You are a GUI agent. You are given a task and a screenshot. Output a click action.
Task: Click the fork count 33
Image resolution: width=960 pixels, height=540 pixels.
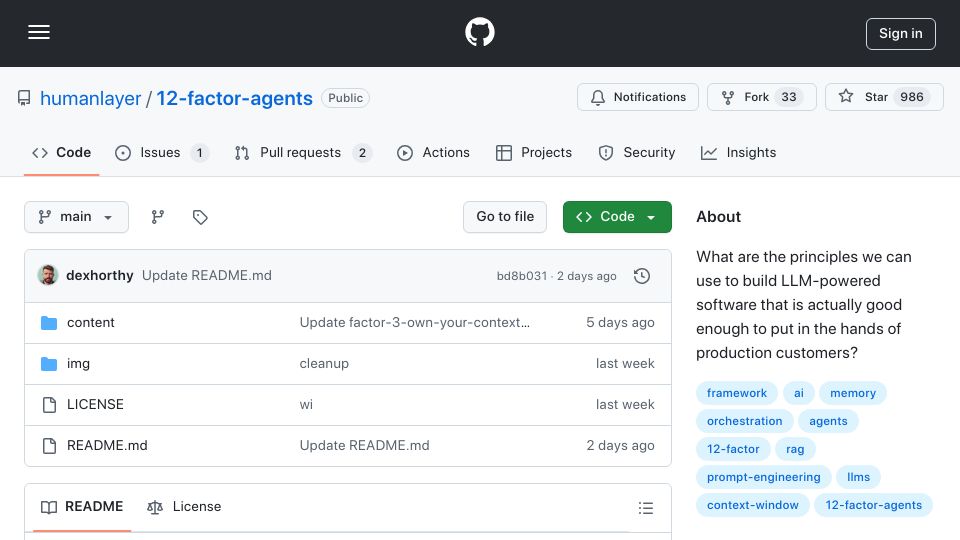[789, 97]
